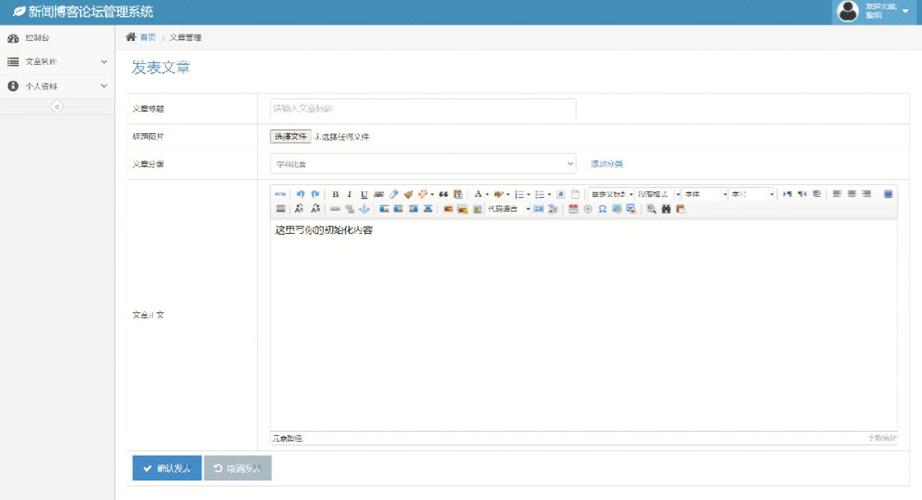922x500 pixels.
Task: Click the confirm publish button
Action: tap(167, 468)
